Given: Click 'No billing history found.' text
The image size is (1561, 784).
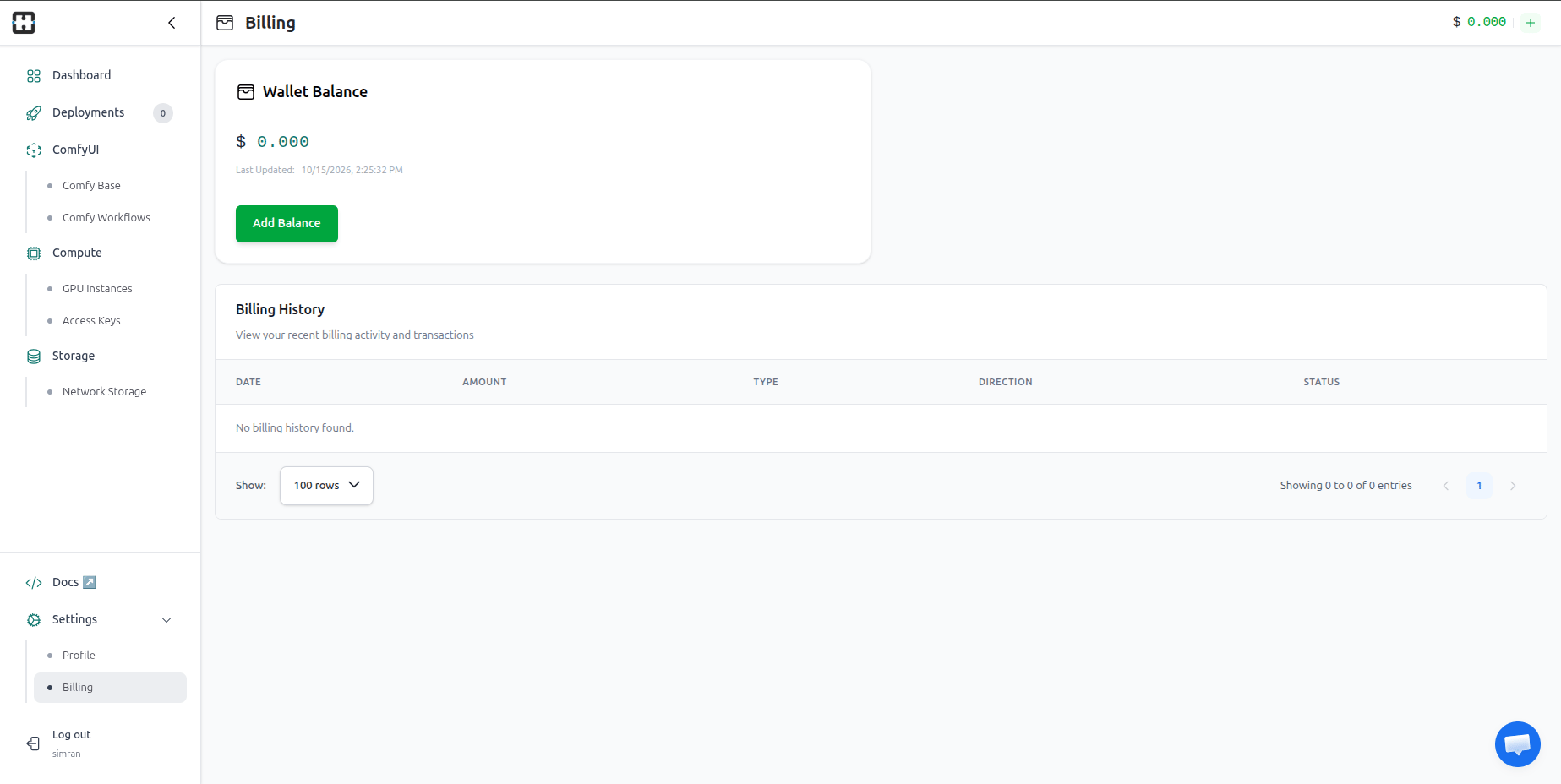Looking at the screenshot, I should point(295,428).
